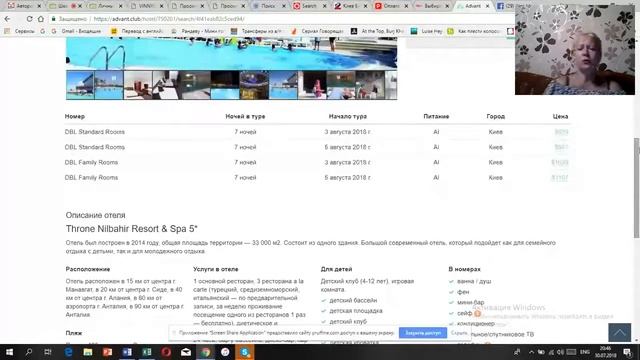Click the taskbar clock and date
This screenshot has height=360, width=640.
point(605,352)
